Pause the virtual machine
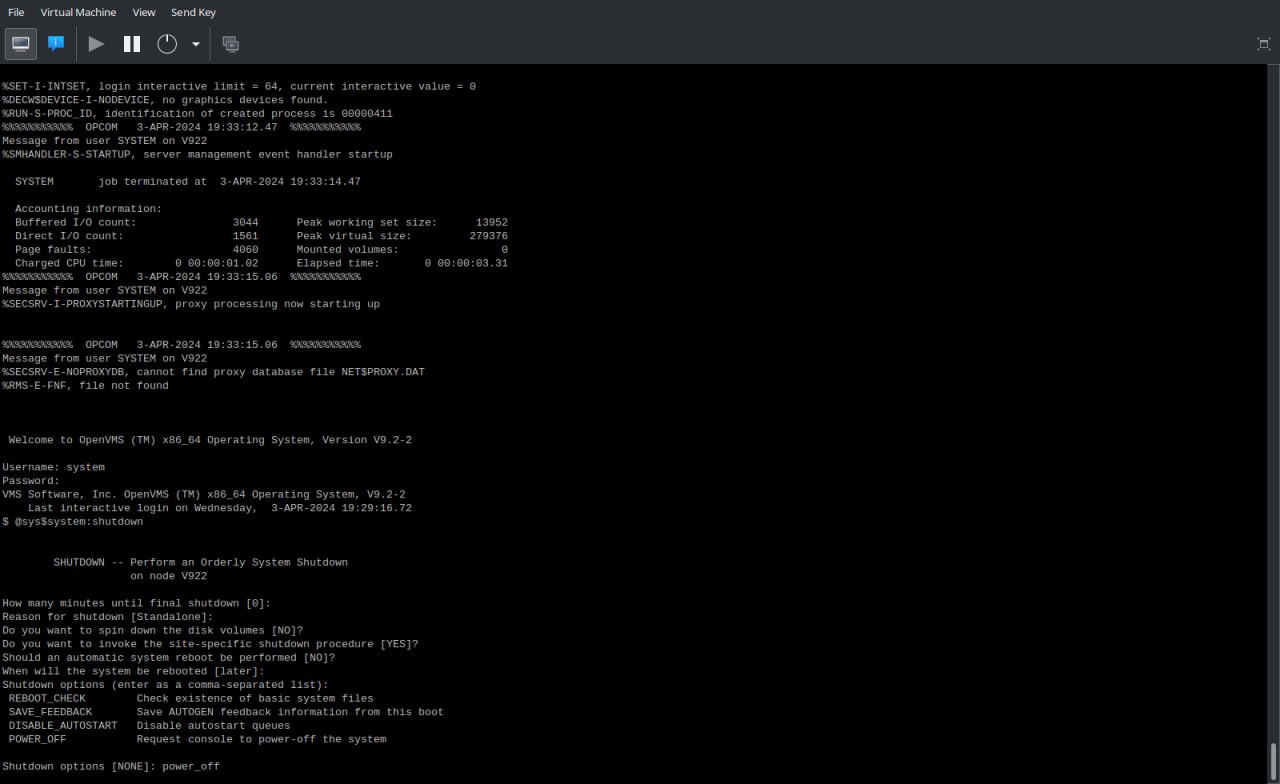The image size is (1280, 784). click(x=132, y=44)
